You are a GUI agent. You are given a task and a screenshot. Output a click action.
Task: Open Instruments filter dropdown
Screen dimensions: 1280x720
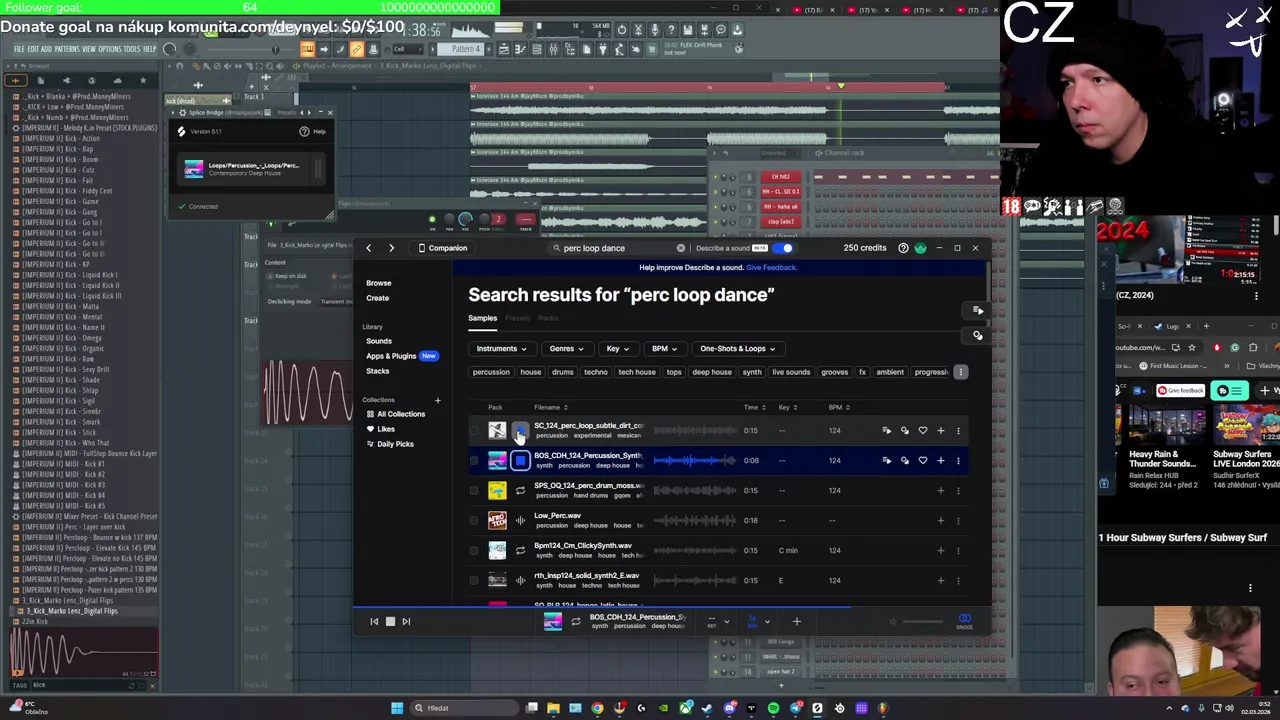pos(501,349)
